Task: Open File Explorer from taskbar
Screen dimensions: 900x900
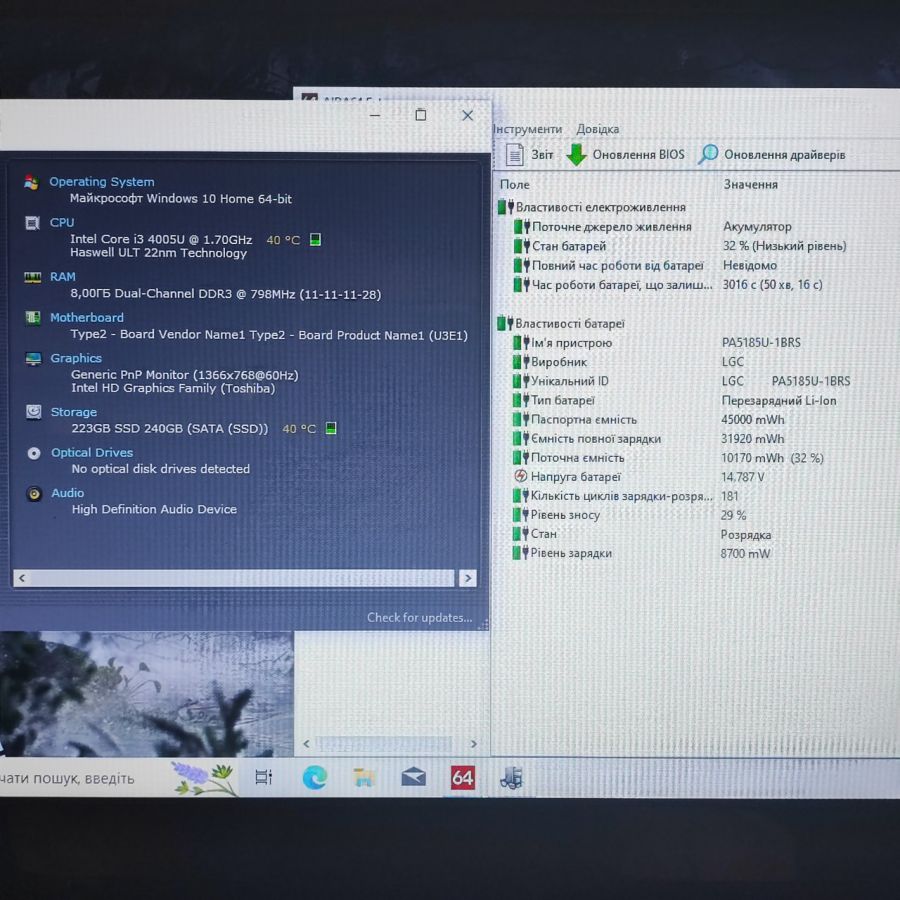Action: tap(364, 778)
